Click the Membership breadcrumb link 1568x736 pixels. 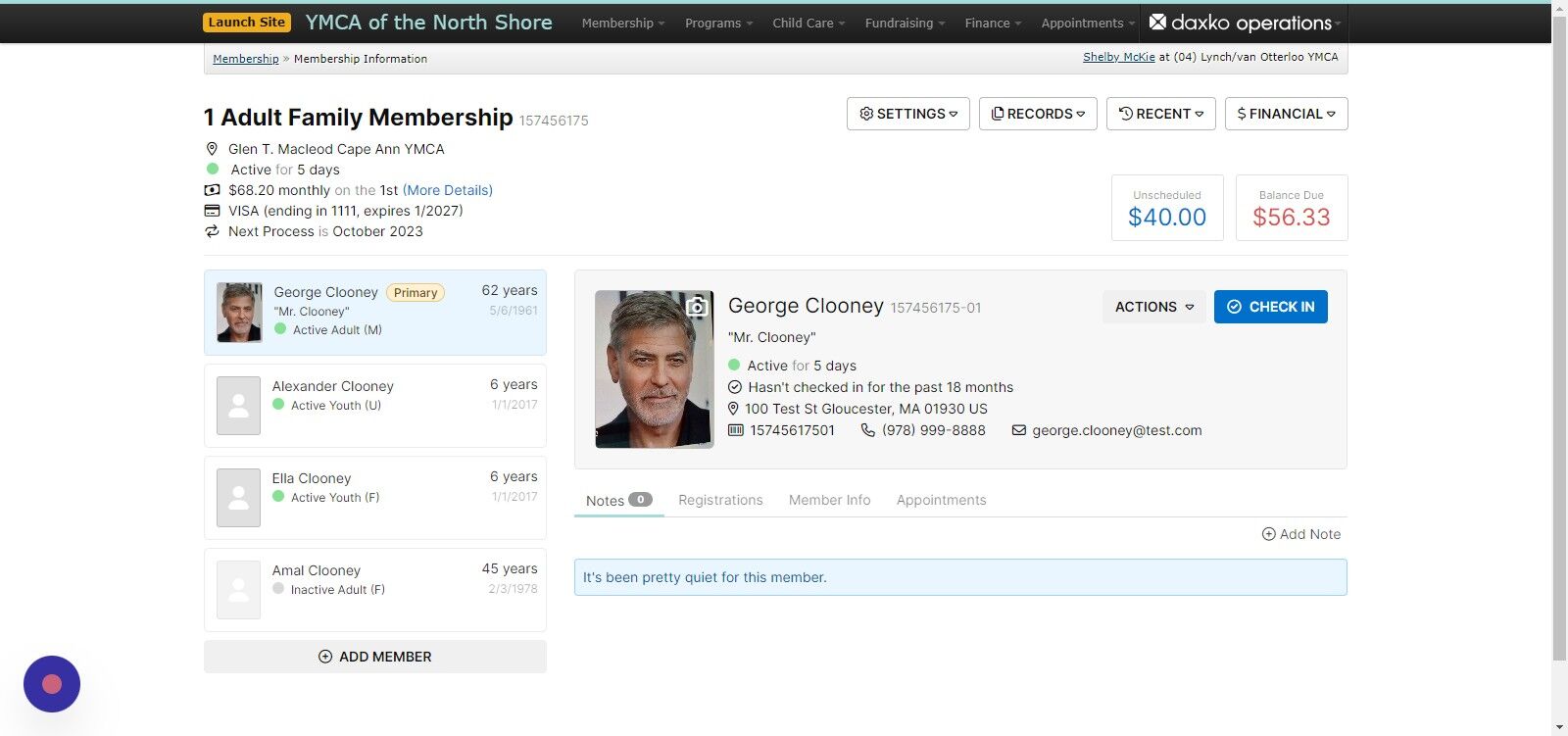(246, 59)
